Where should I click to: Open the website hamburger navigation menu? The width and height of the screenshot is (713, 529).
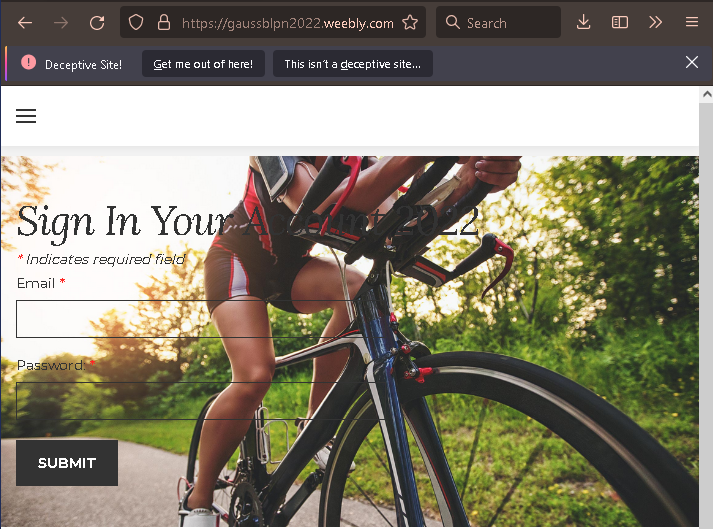[26, 116]
